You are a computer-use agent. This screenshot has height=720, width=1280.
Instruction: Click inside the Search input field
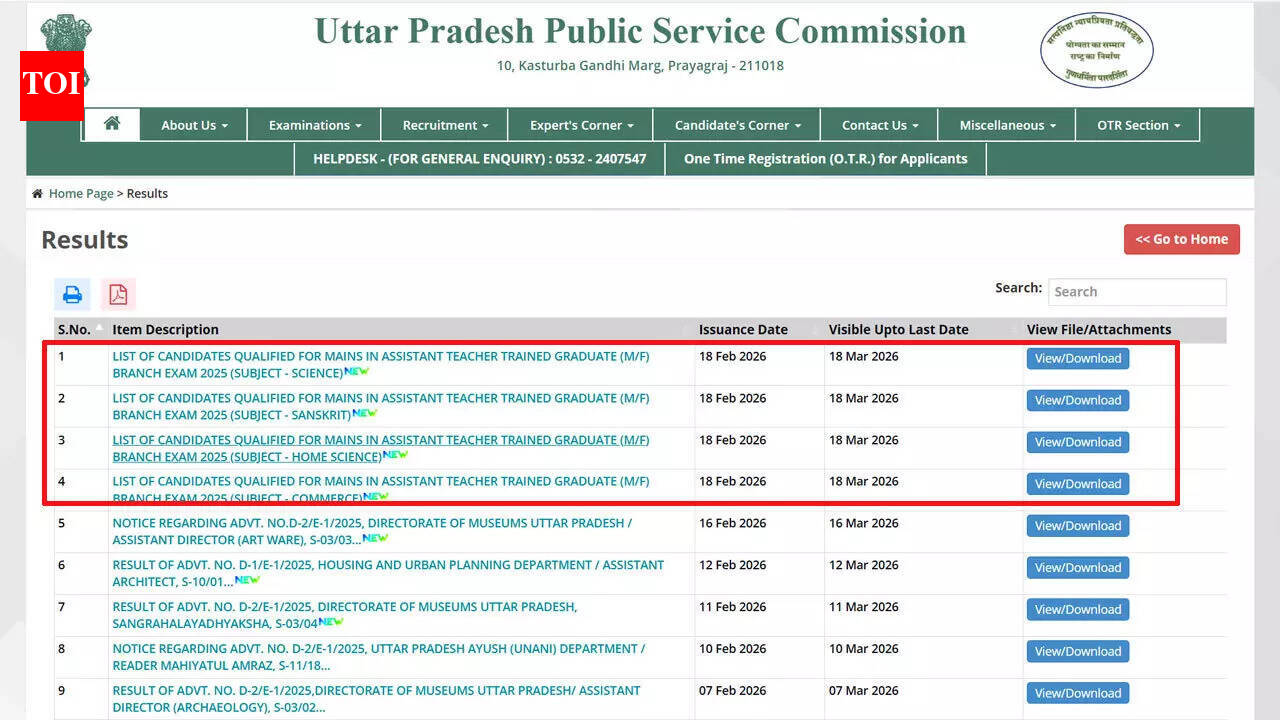pos(1136,291)
